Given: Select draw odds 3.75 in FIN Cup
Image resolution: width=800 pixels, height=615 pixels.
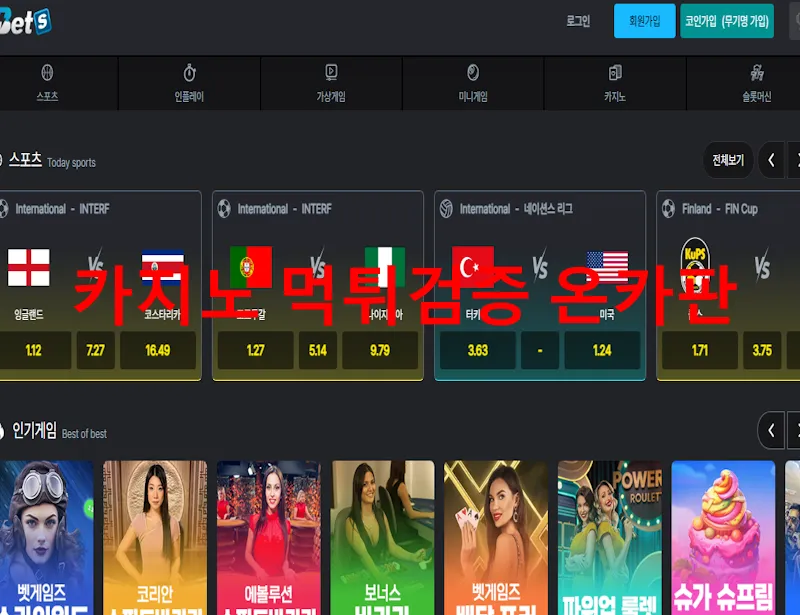Looking at the screenshot, I should (x=762, y=350).
